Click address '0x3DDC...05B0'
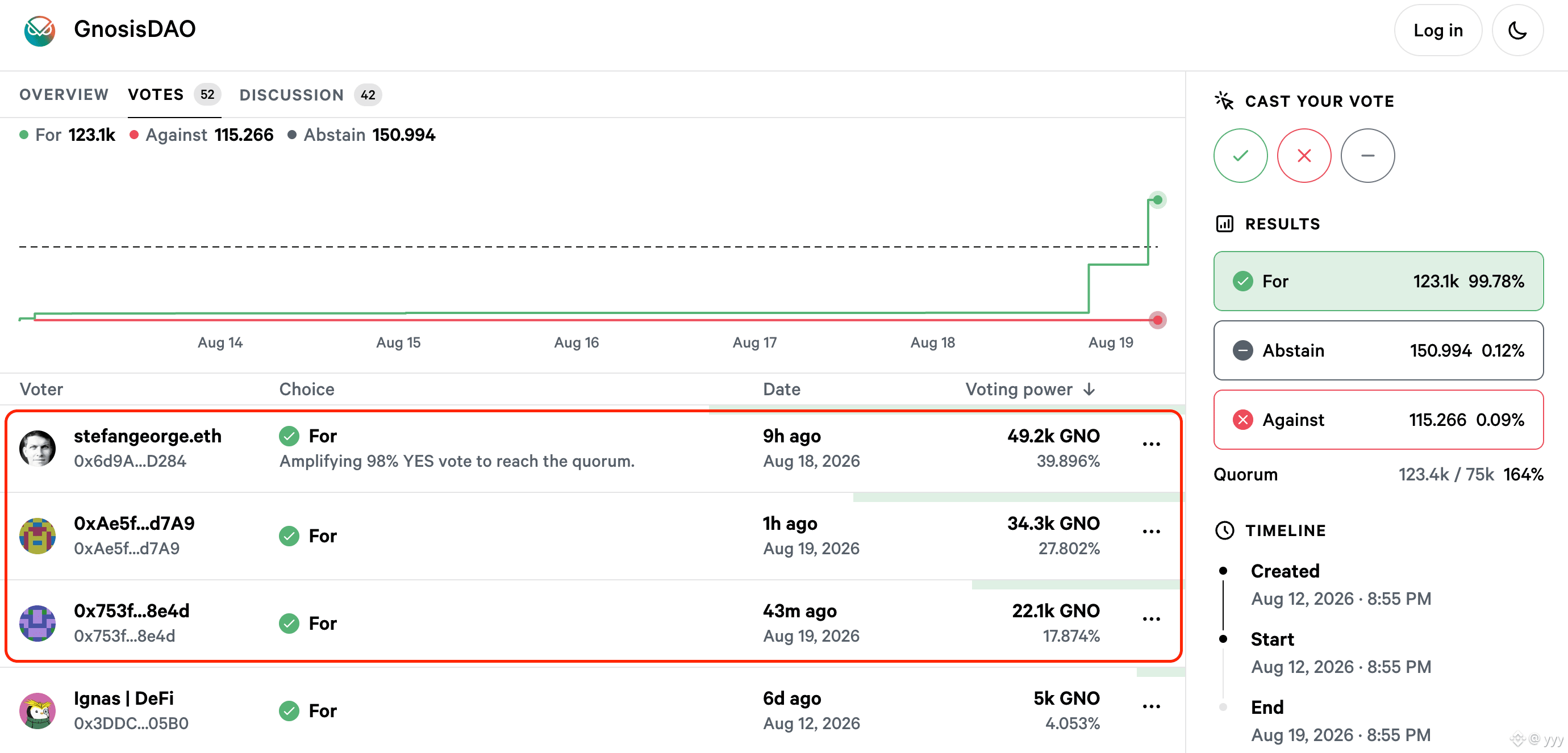The height and width of the screenshot is (753, 1568). point(131,724)
